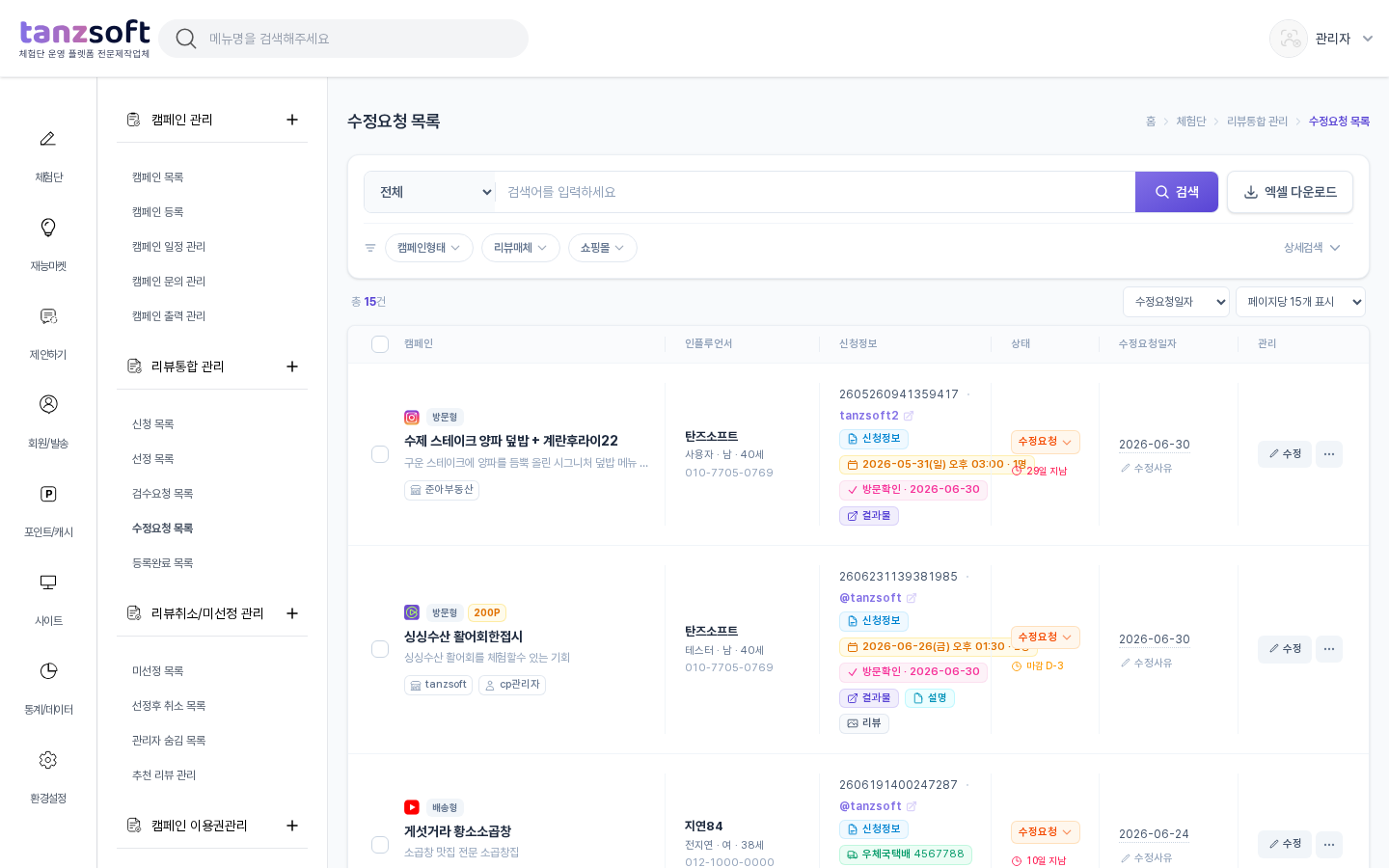Click 리뷰통합 관리 breadcrumb link

click(1257, 122)
